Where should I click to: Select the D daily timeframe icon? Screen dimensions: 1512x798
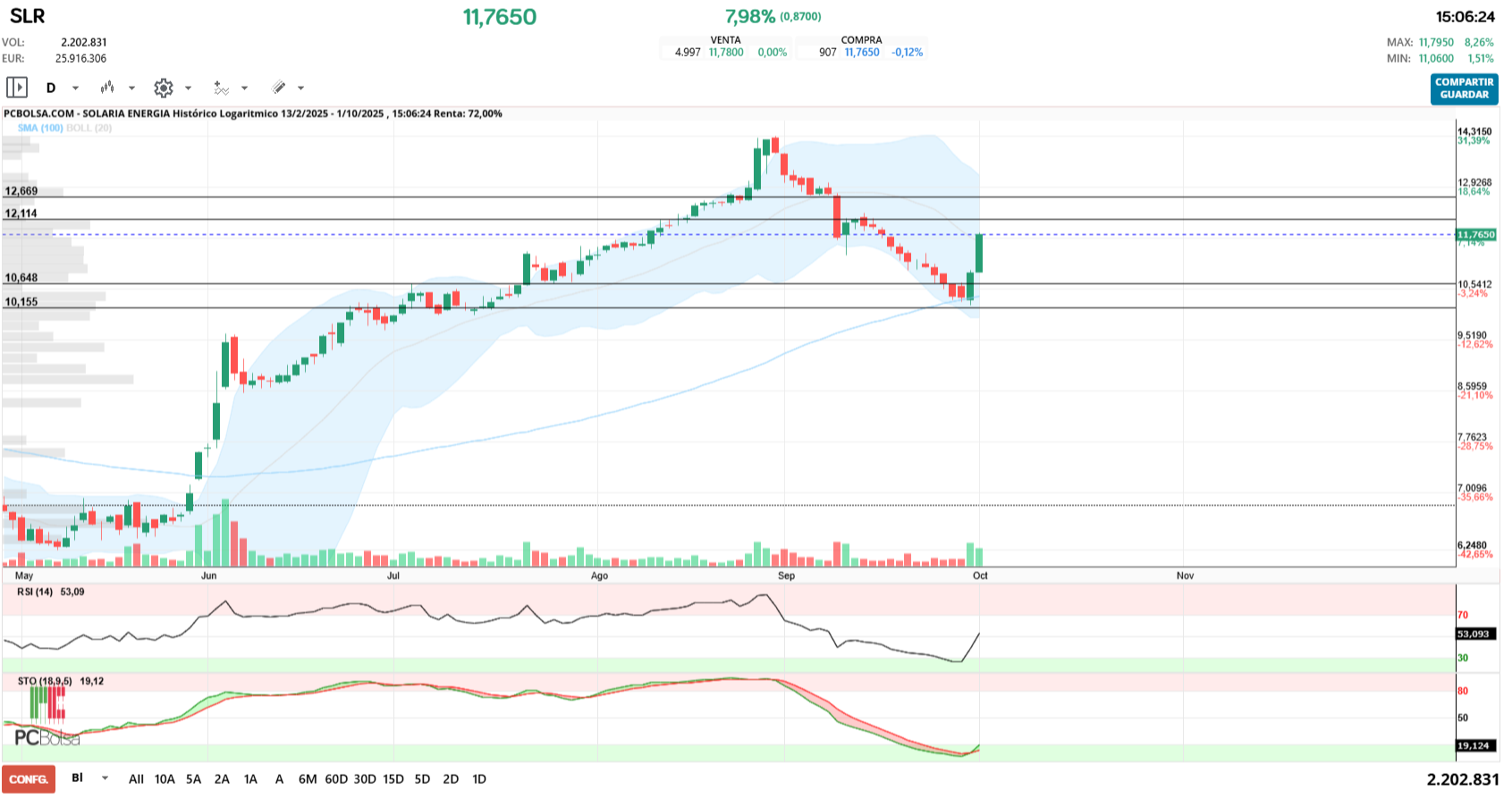tap(51, 88)
